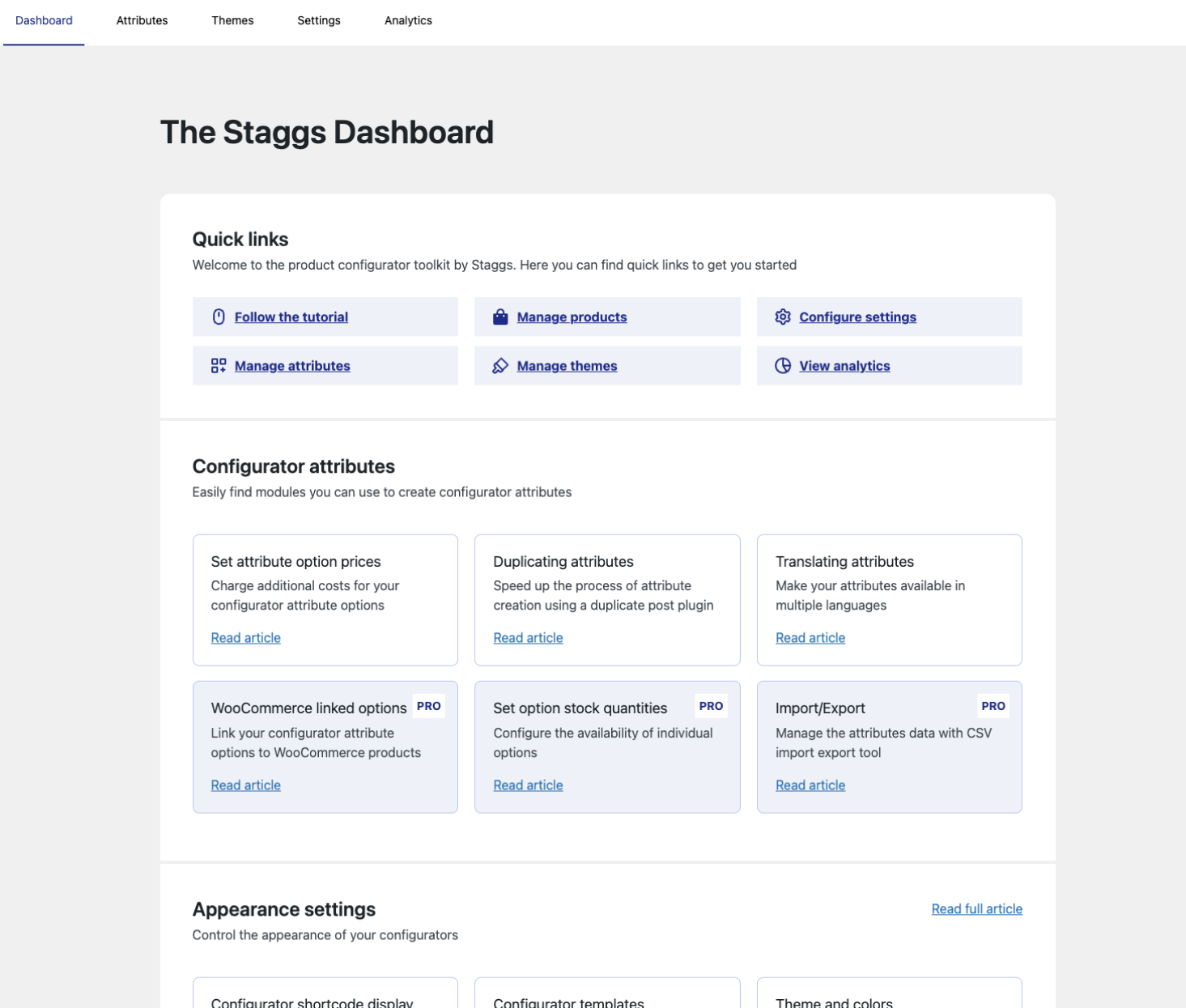Click the Quick links heading

pyautogui.click(x=240, y=239)
